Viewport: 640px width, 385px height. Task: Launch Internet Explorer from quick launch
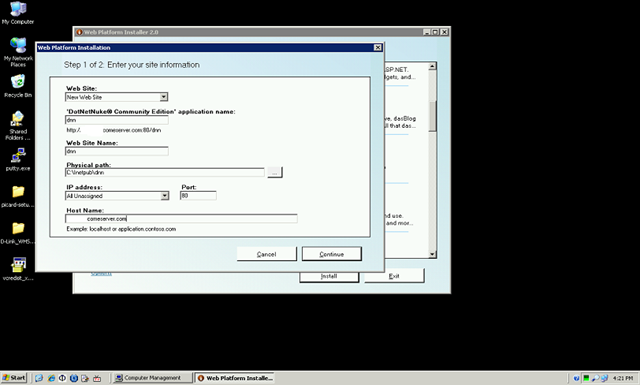(51, 378)
